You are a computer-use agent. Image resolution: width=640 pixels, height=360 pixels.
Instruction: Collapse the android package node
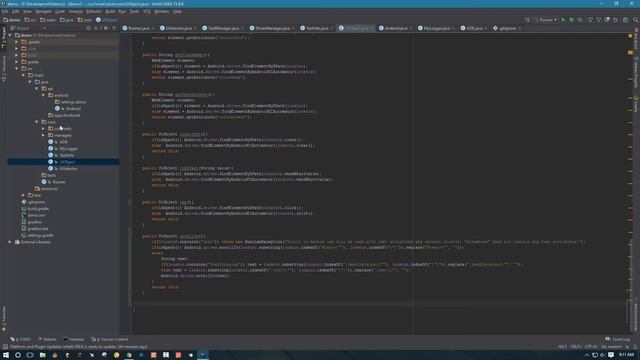43,95
